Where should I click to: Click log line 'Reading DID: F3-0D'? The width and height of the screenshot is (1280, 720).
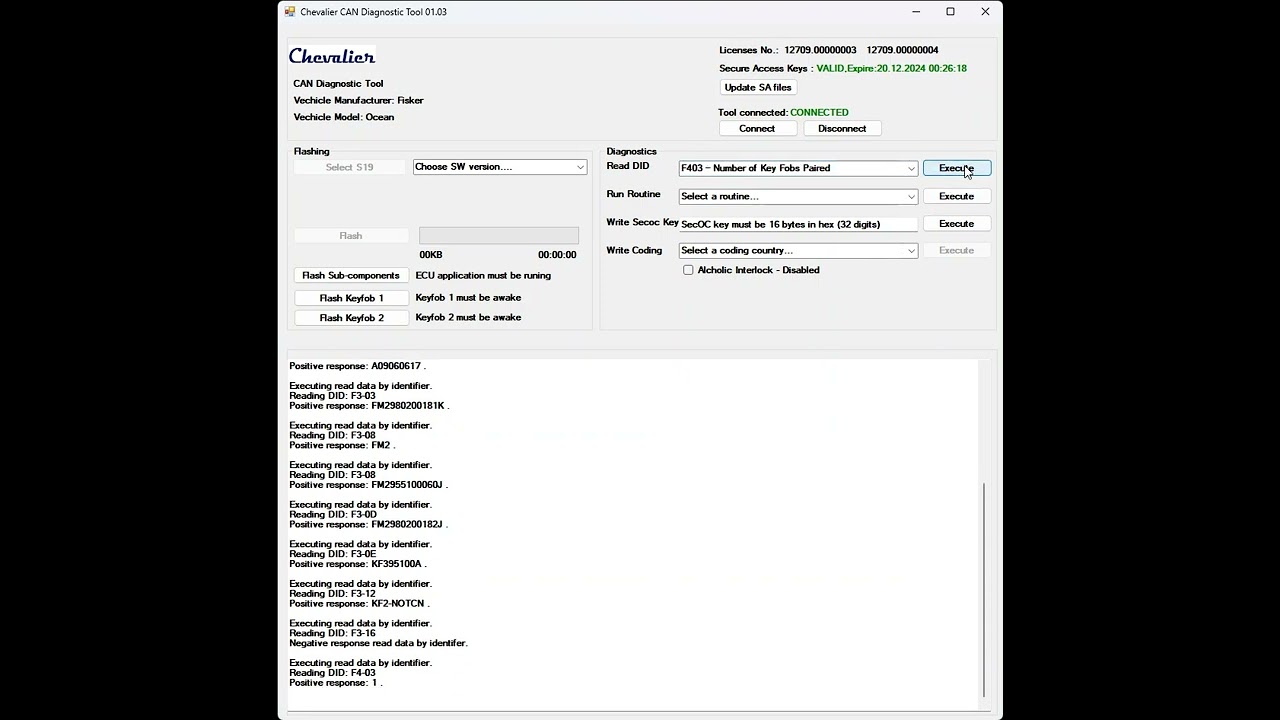click(x=333, y=515)
